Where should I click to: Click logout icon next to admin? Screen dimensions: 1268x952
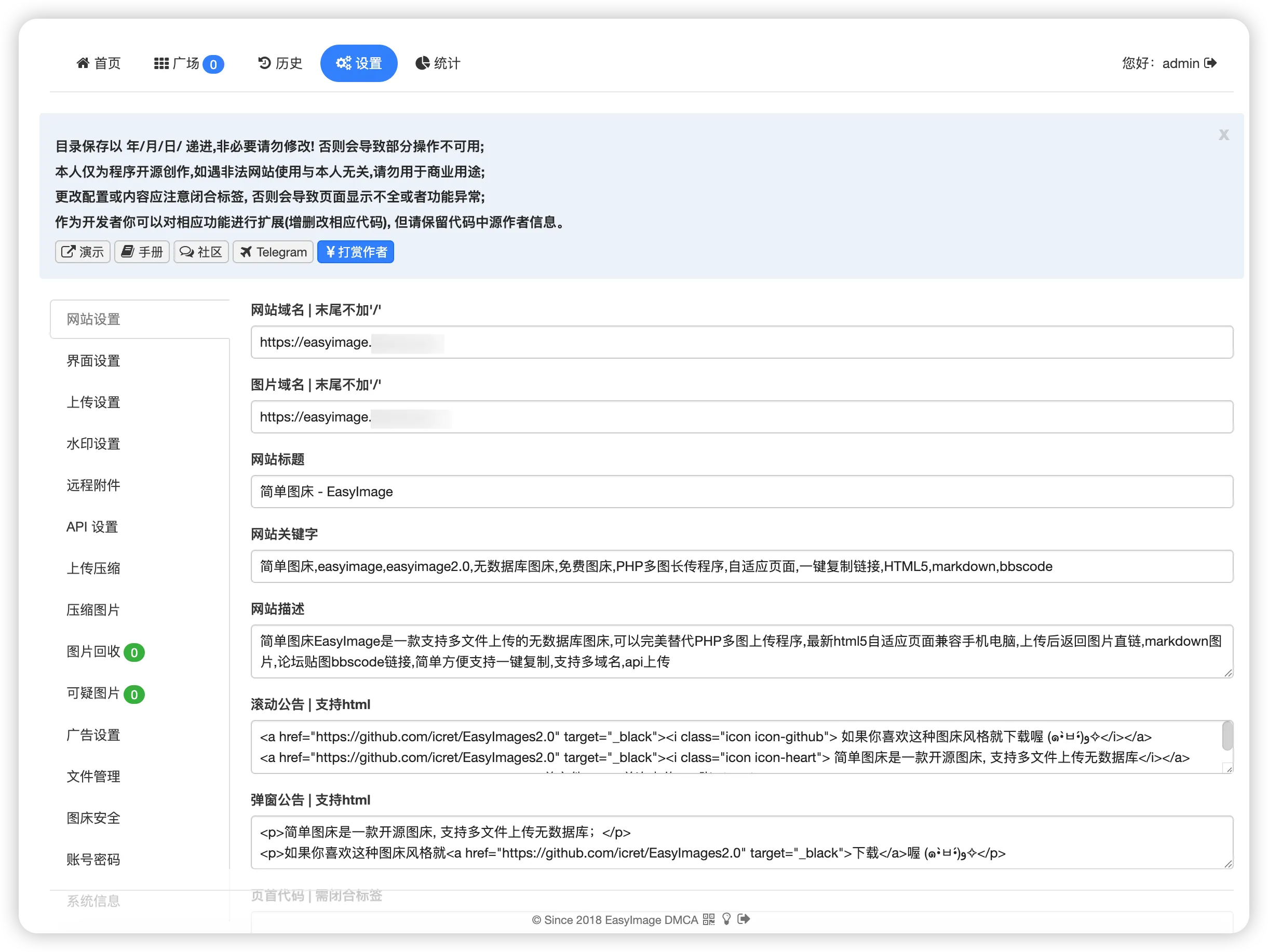point(1211,63)
